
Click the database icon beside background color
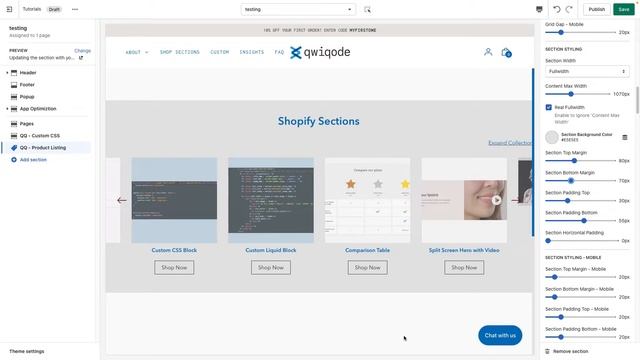pyautogui.click(x=624, y=137)
